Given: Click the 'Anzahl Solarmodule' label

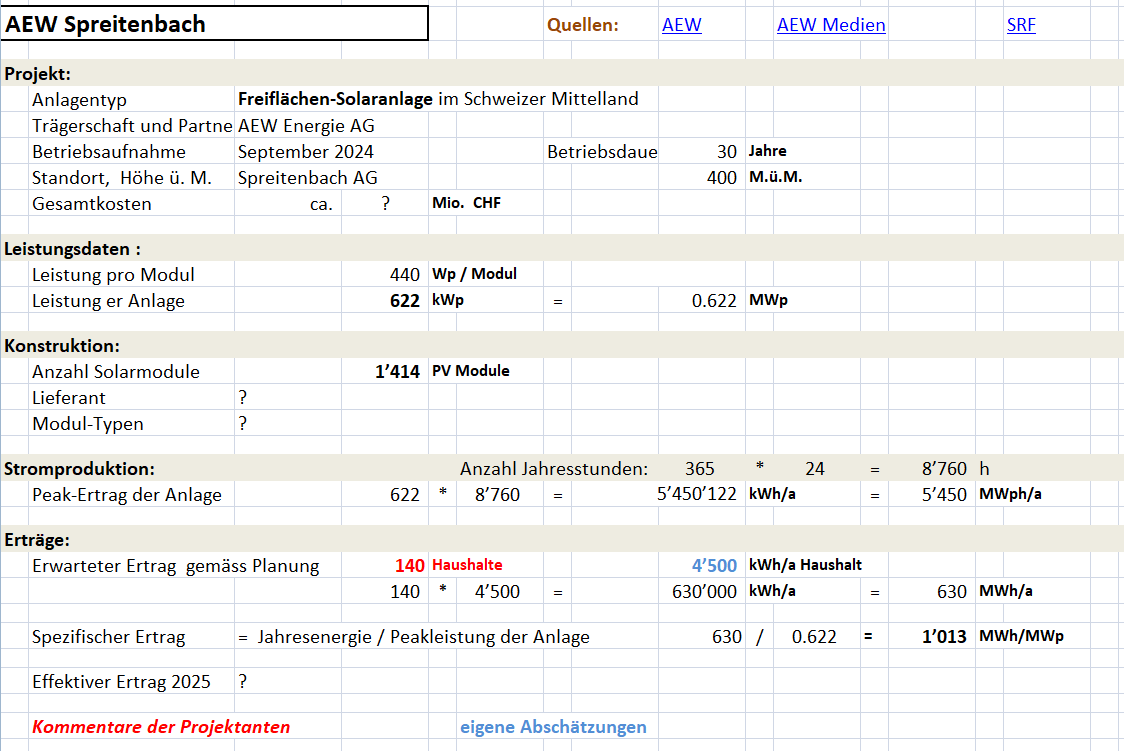Looking at the screenshot, I should point(116,372).
